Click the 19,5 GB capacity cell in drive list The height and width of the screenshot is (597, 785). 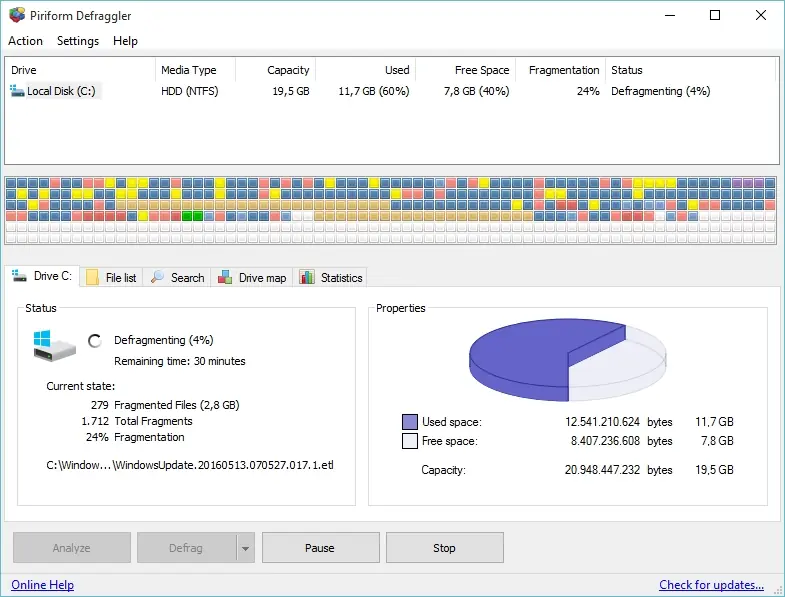coord(291,91)
